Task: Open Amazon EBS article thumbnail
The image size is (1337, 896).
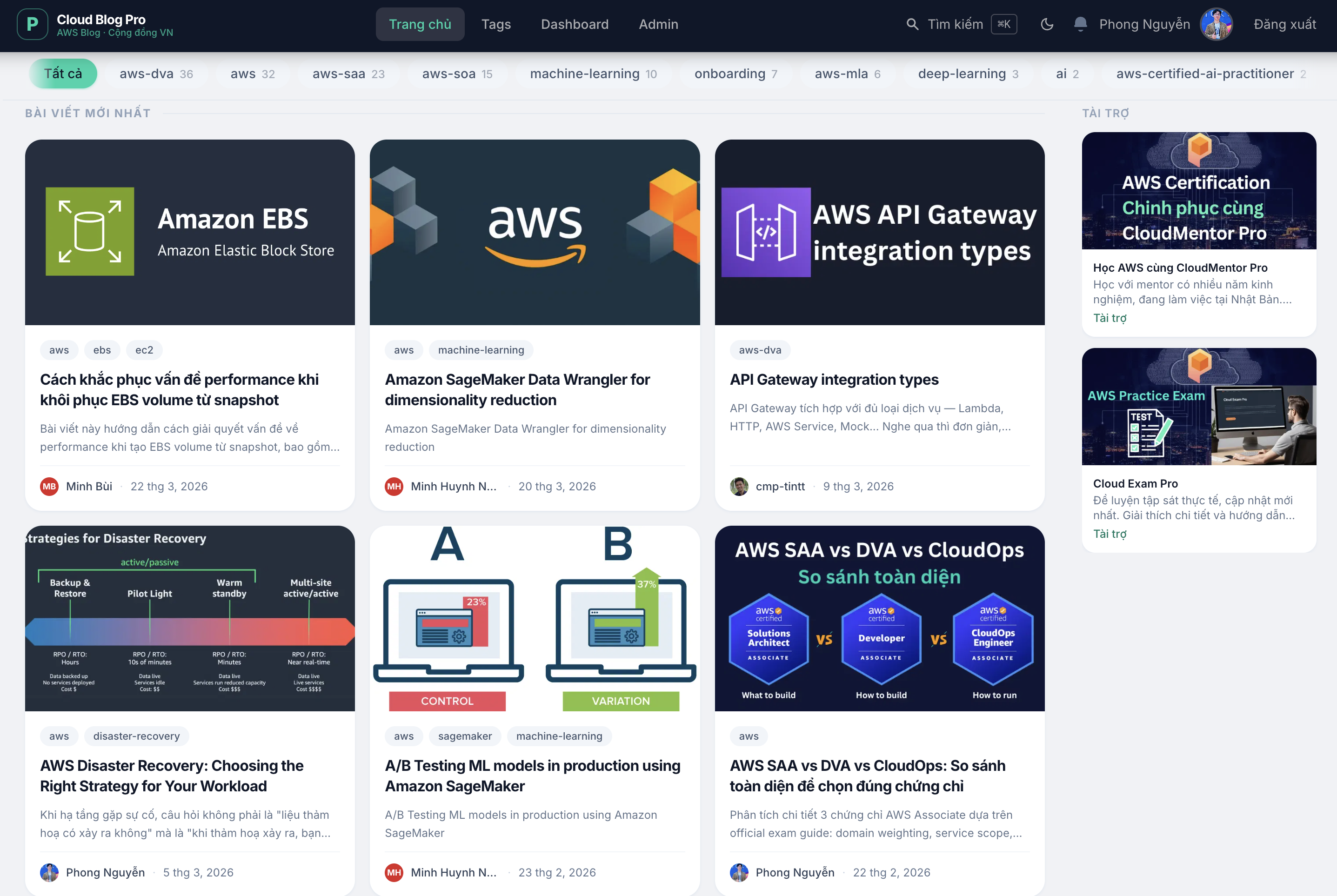Action: pos(190,232)
